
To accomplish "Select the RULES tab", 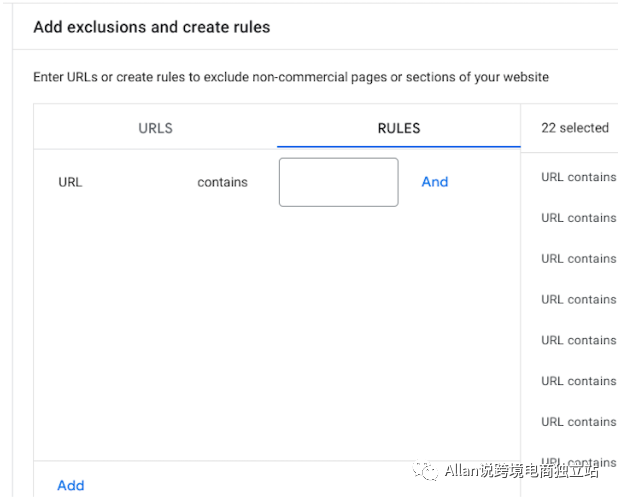I will click(398, 128).
